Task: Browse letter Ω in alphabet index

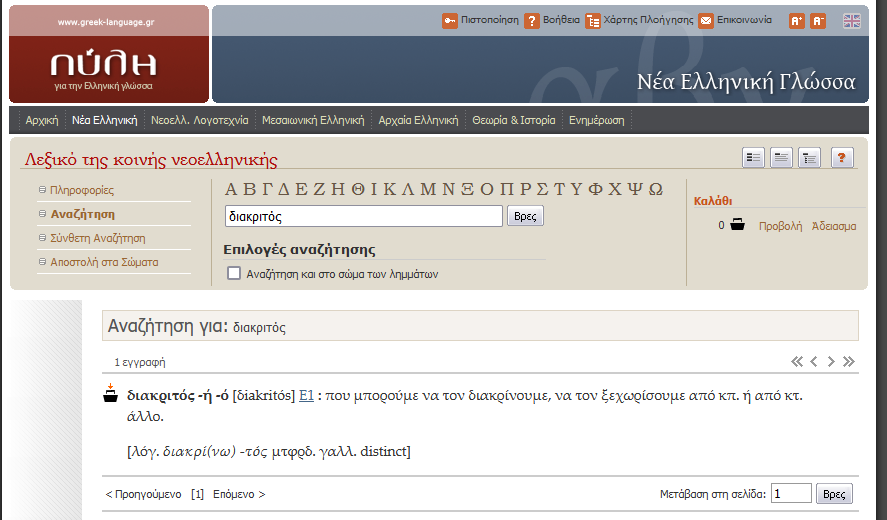Action: pyautogui.click(x=656, y=189)
